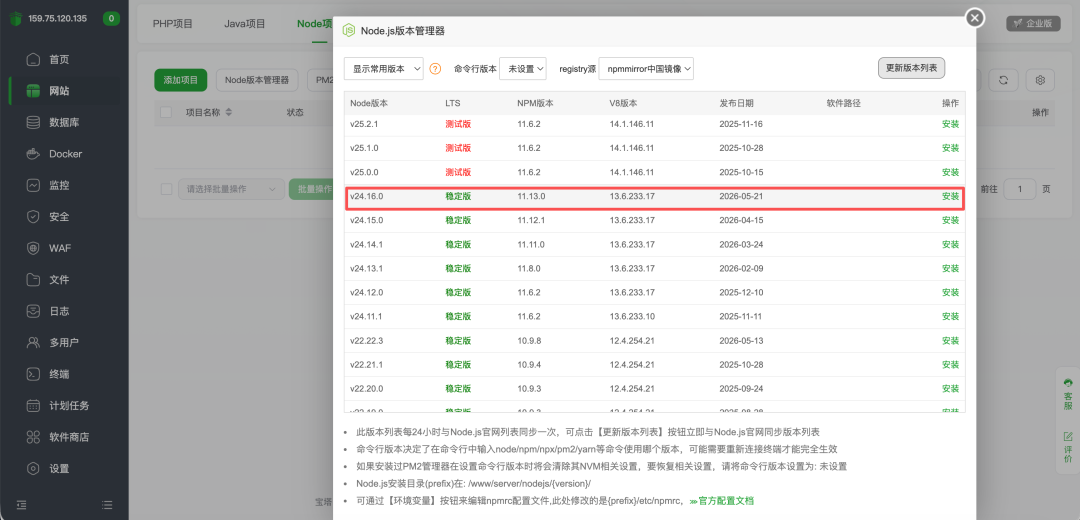This screenshot has height=520, width=1080.
Task: Open the WAF sidebar icon
Action: (x=33, y=248)
